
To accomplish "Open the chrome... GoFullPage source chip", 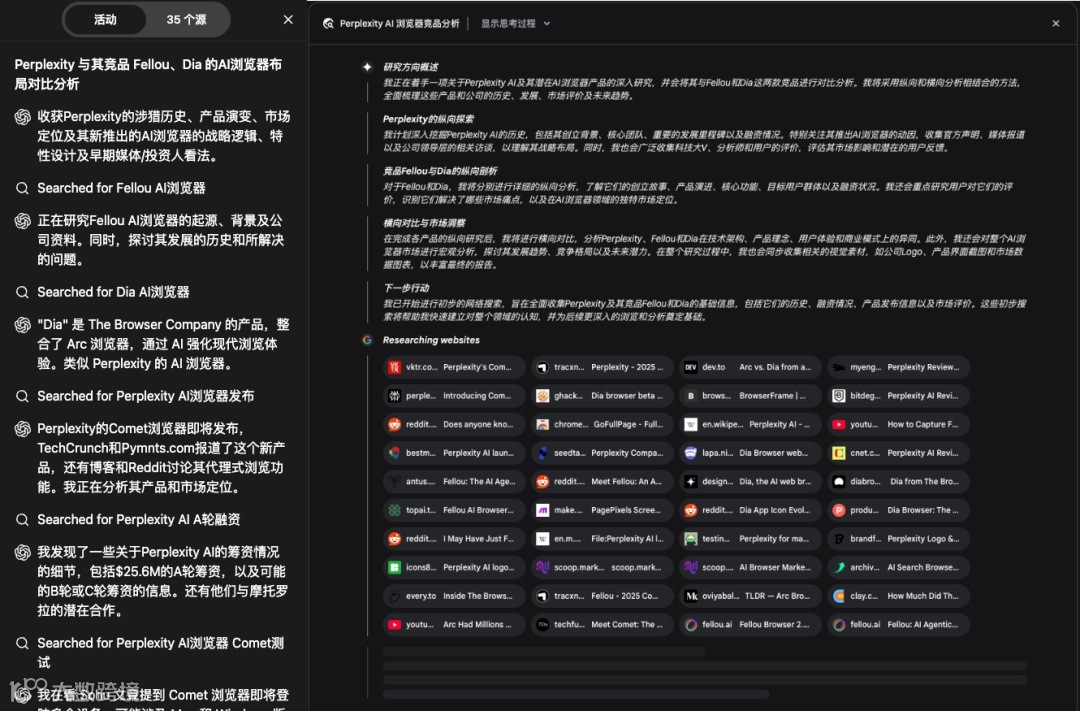I will tap(602, 424).
